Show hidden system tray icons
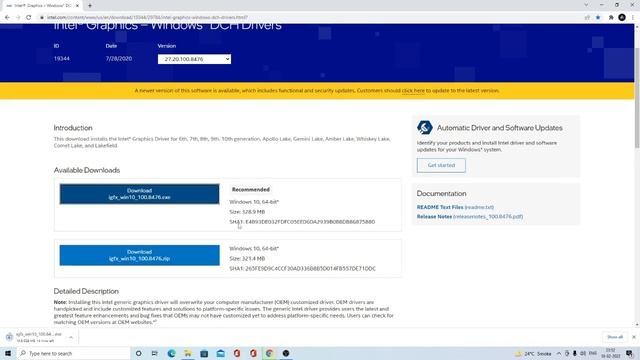 pos(559,353)
